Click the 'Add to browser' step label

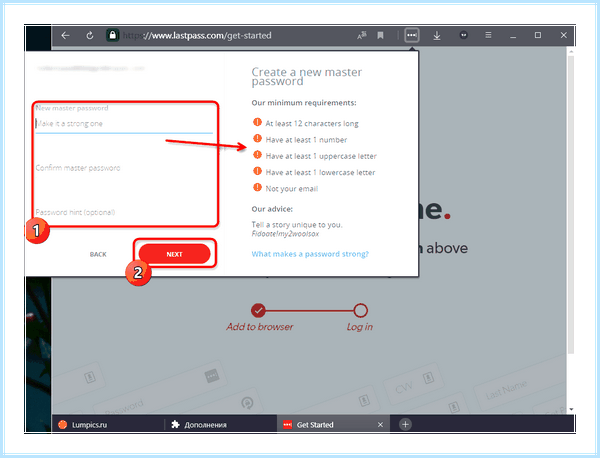click(x=259, y=327)
